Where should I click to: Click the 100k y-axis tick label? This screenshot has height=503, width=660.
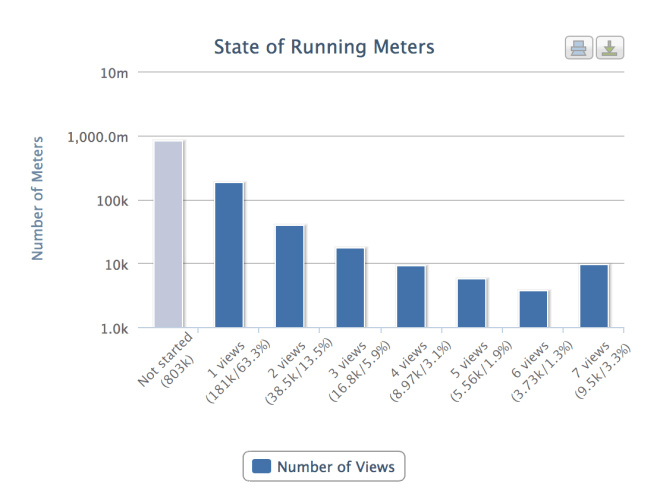click(114, 200)
